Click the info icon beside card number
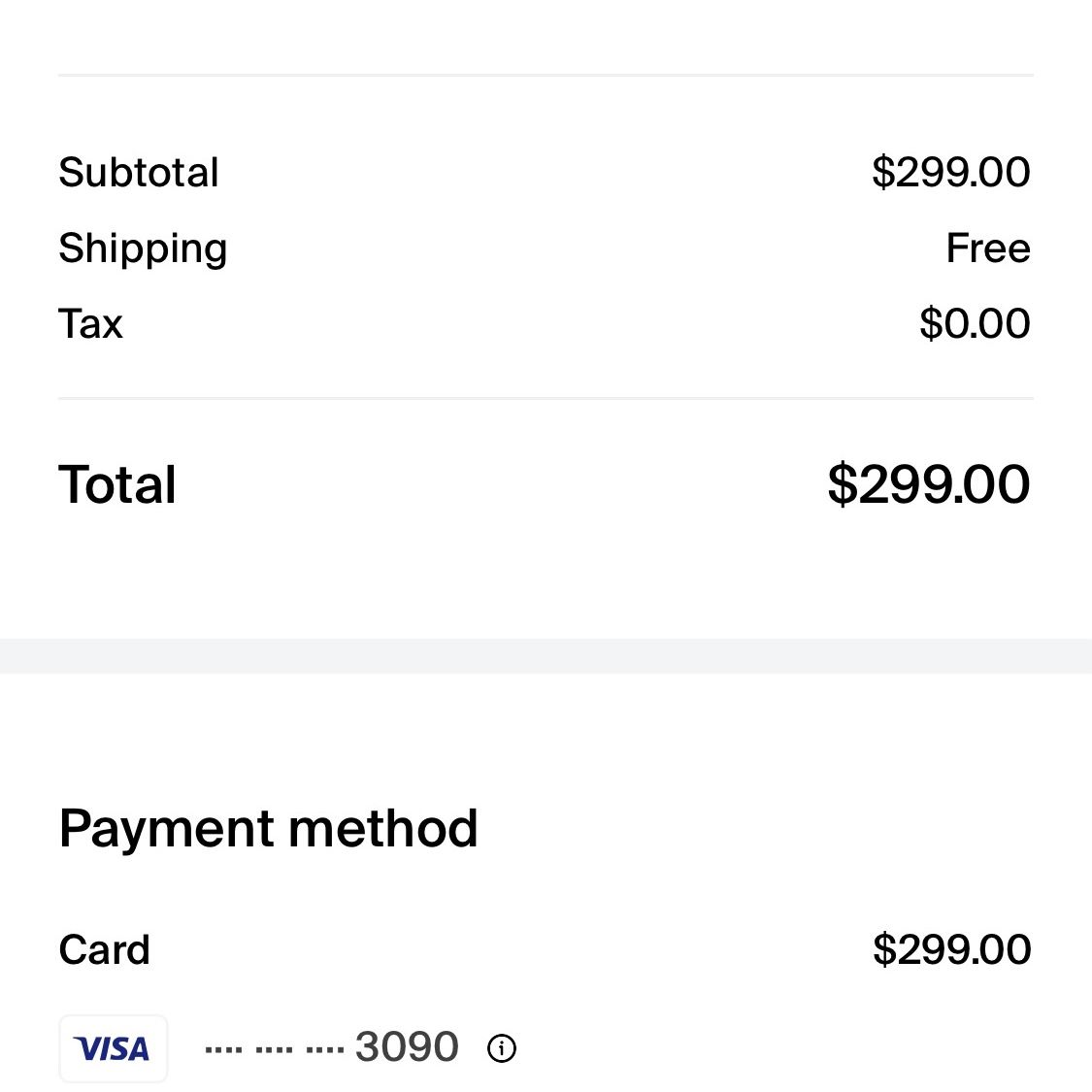This screenshot has height=1092, width=1092. [502, 1048]
